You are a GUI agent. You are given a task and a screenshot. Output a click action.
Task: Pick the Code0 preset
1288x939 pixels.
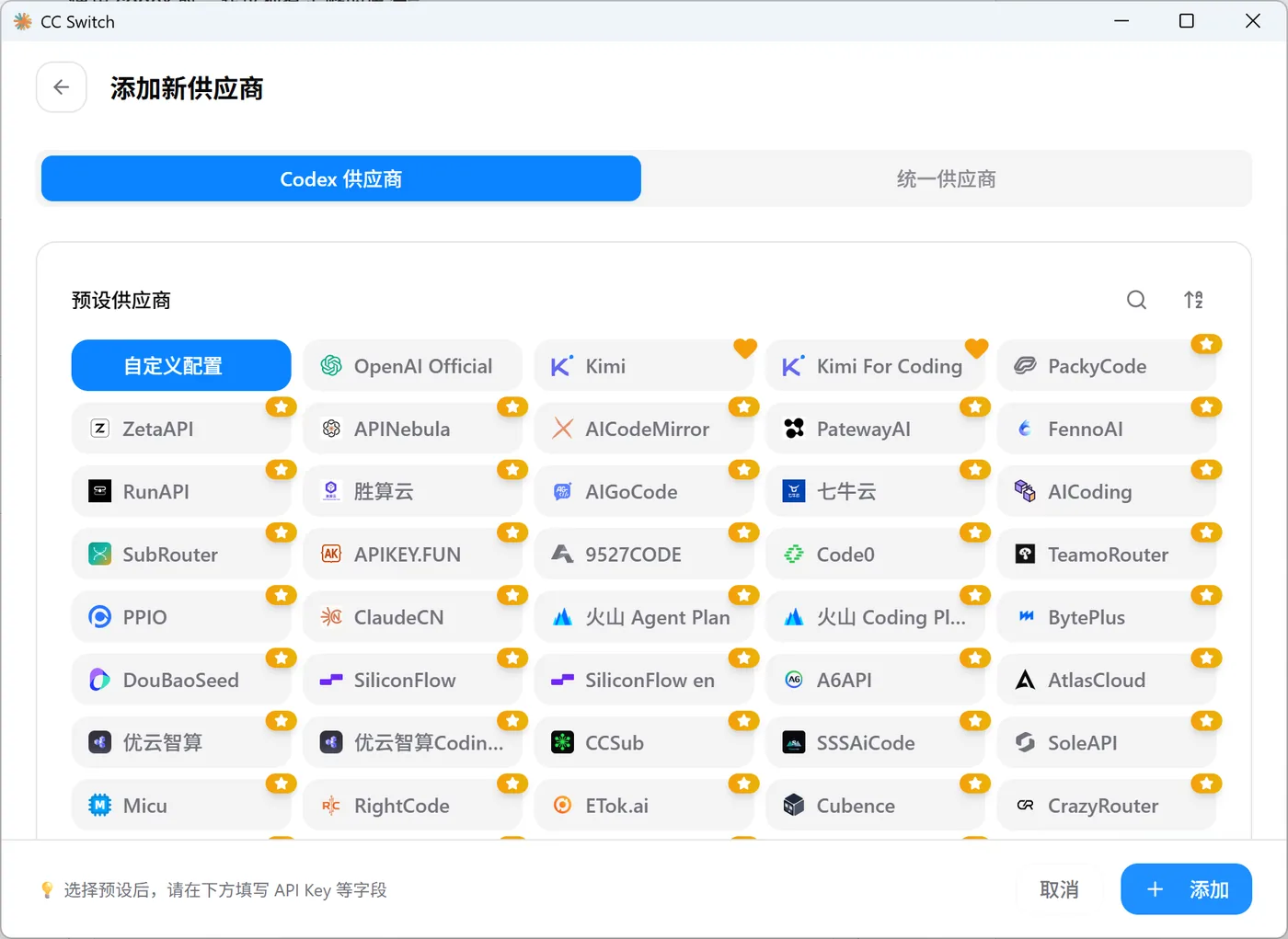pos(875,555)
